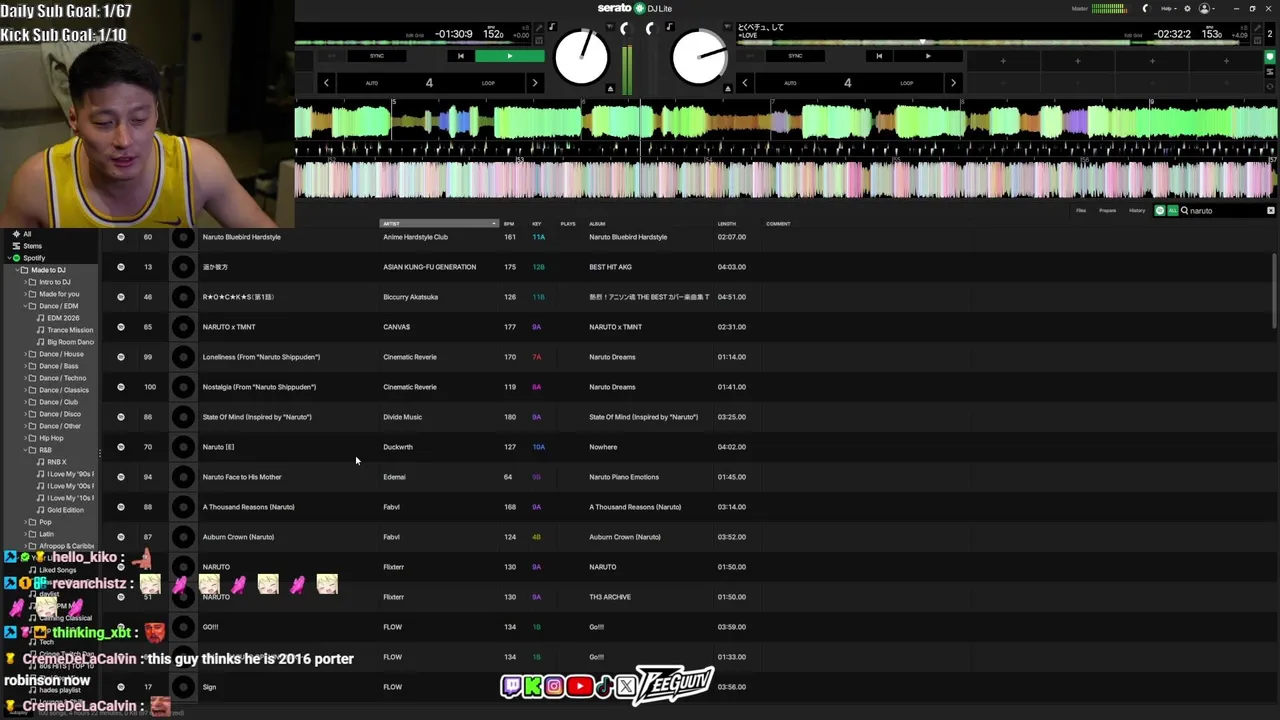Click album art of State Of Mind track
This screenshot has width=1280, height=720.
click(183, 417)
